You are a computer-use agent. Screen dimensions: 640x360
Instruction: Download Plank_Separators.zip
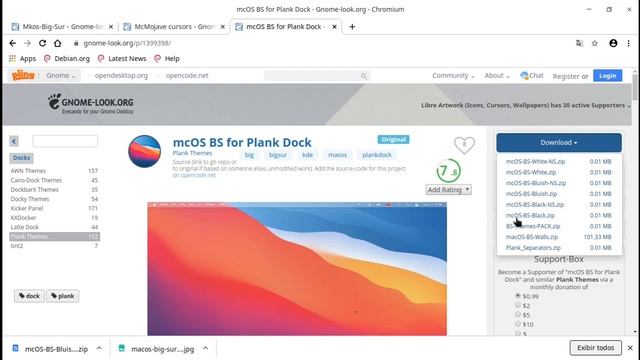pos(533,247)
